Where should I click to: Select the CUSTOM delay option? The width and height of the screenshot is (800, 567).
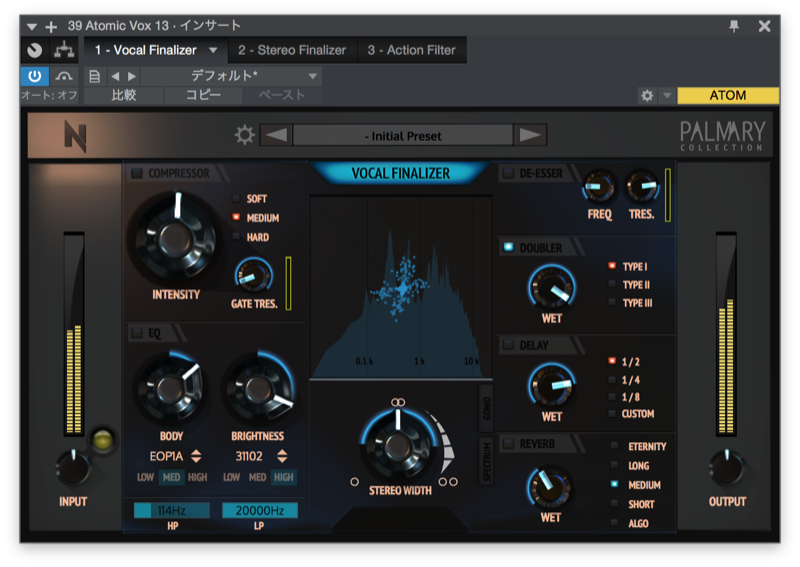point(612,413)
